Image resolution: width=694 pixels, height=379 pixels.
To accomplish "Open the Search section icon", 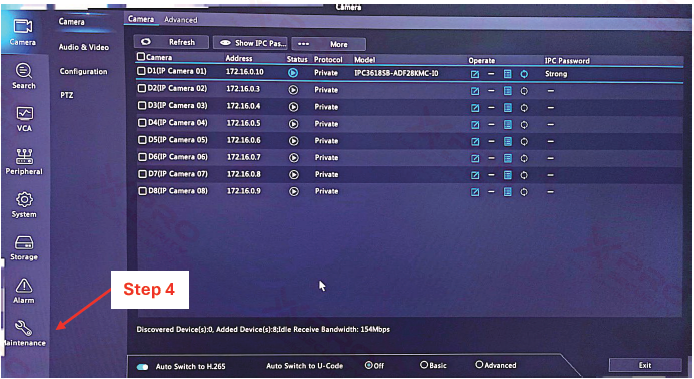I will [x=23, y=76].
